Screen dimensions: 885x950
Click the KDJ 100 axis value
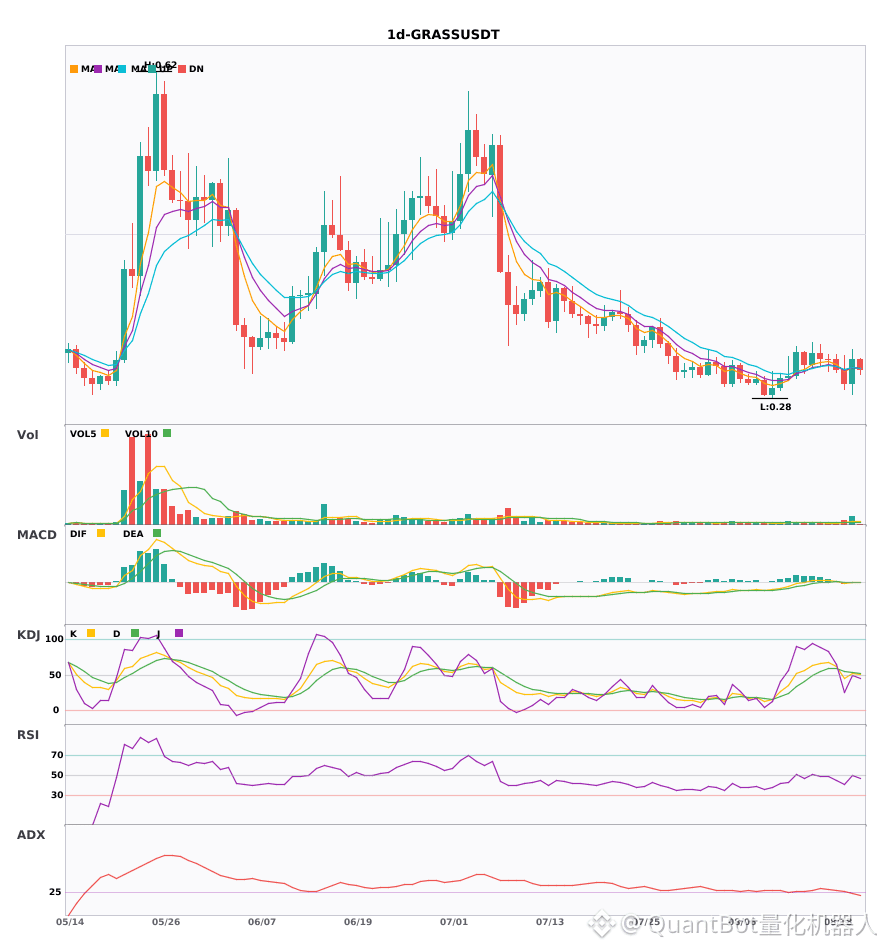tap(55, 639)
